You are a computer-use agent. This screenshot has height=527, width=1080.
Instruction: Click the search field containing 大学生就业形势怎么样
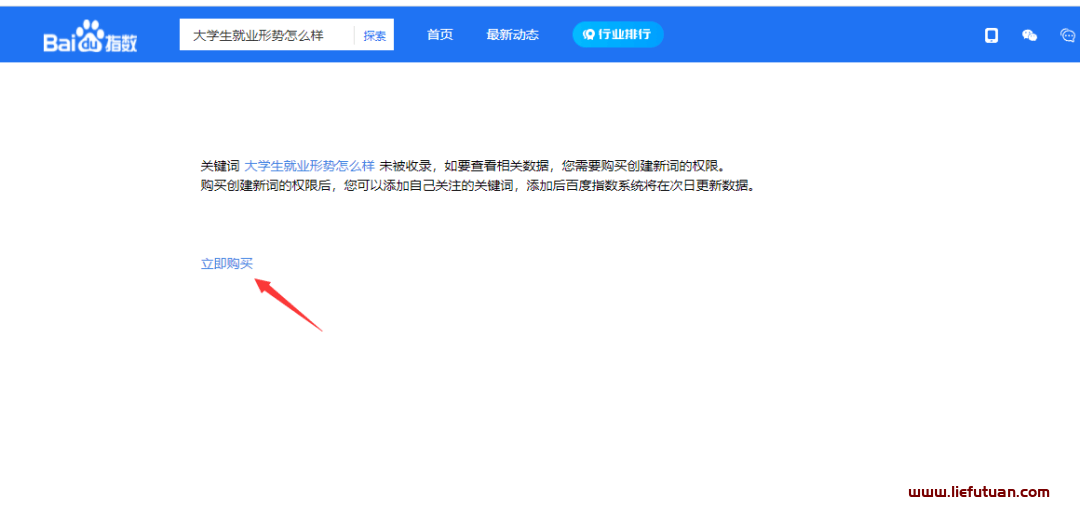(267, 35)
